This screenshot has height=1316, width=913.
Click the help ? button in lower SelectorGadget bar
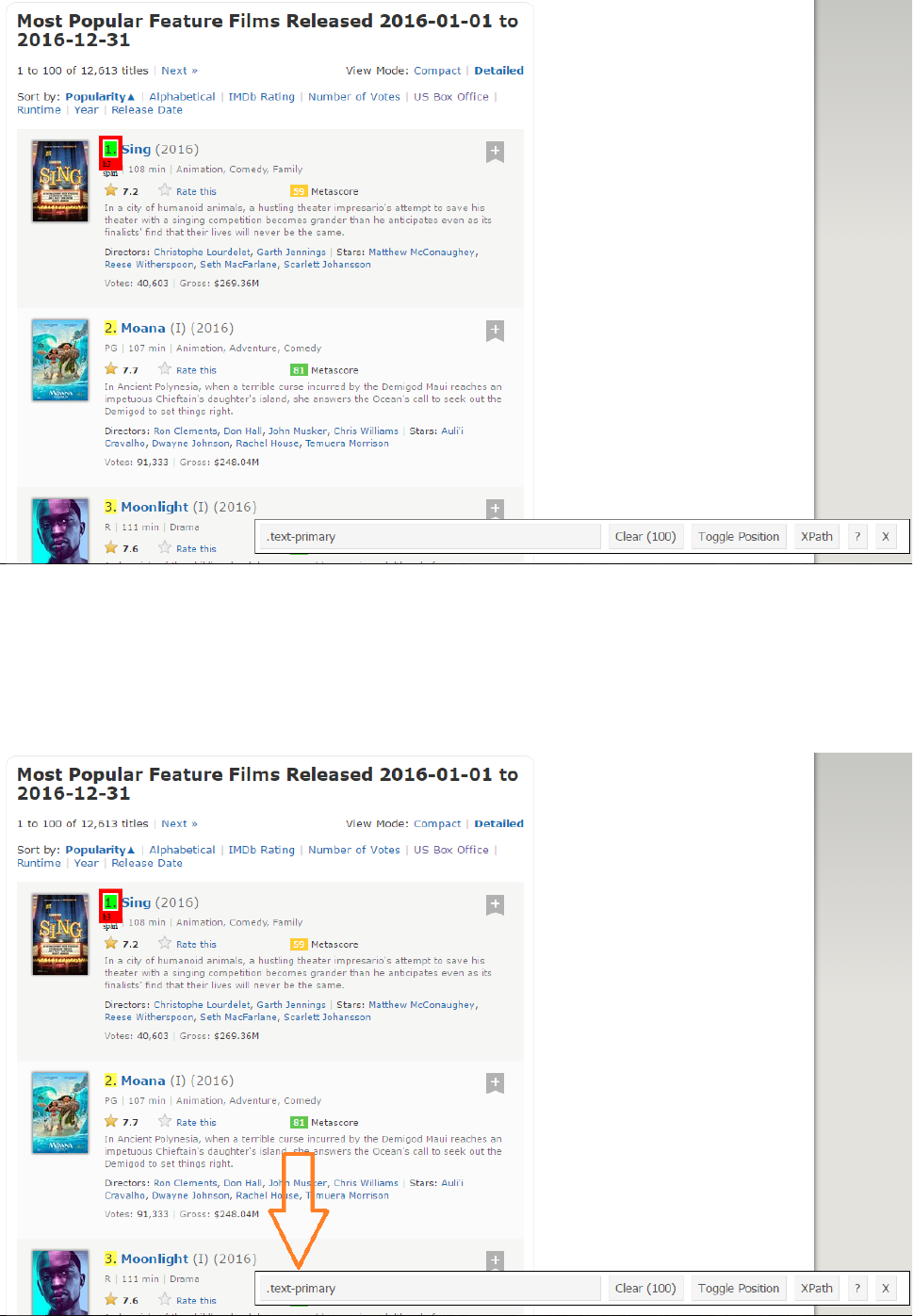coord(857,1288)
